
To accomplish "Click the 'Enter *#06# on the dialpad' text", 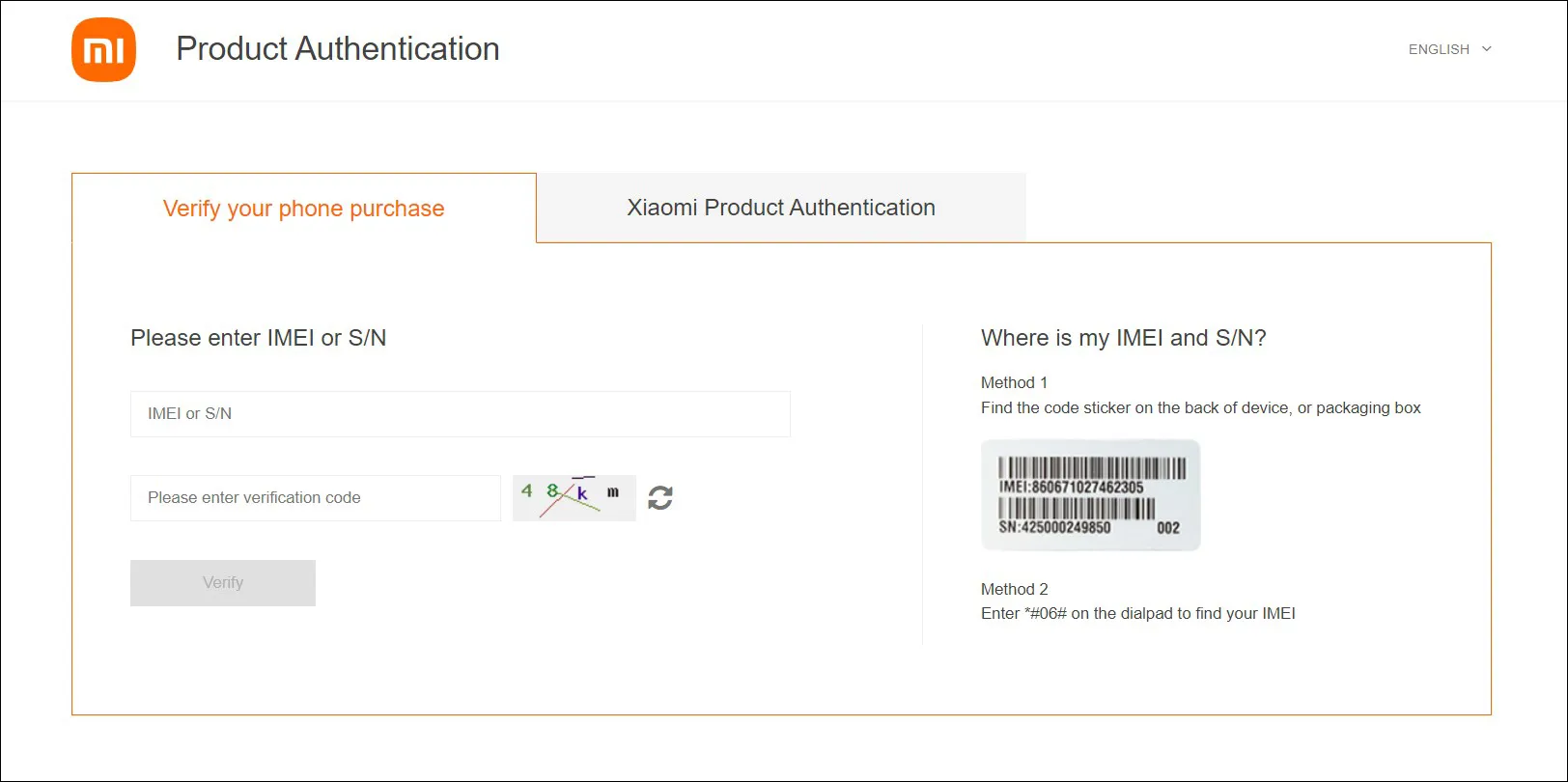I will (1138, 614).
